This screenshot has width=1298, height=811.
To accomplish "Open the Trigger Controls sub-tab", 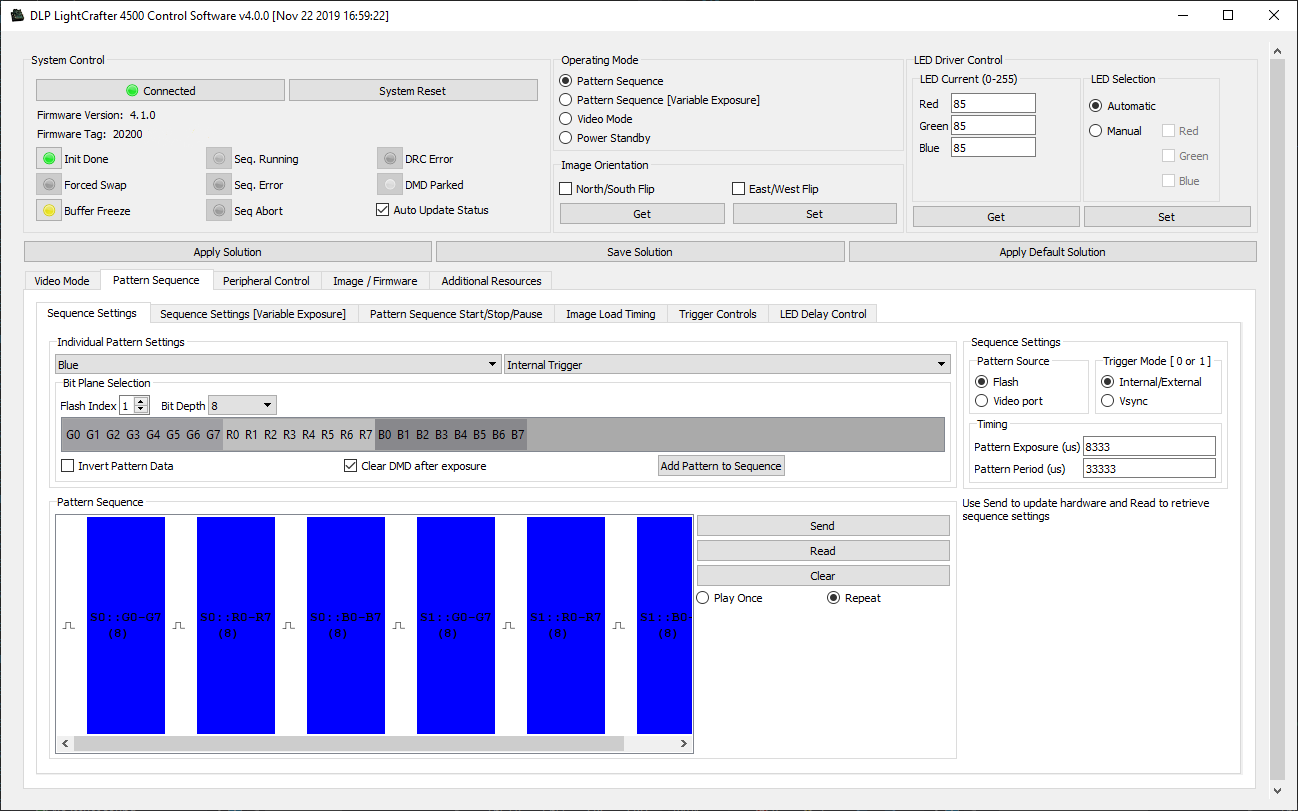I will coord(717,314).
